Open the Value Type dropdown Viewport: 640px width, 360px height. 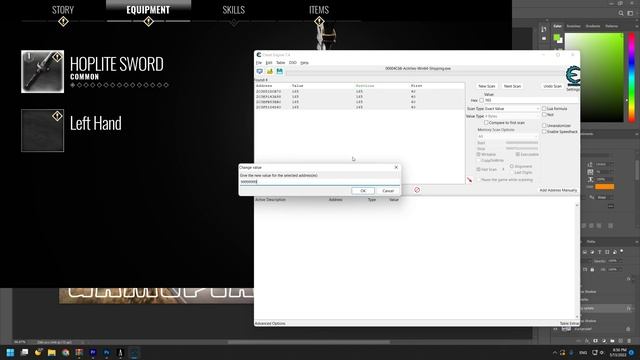click(512, 116)
